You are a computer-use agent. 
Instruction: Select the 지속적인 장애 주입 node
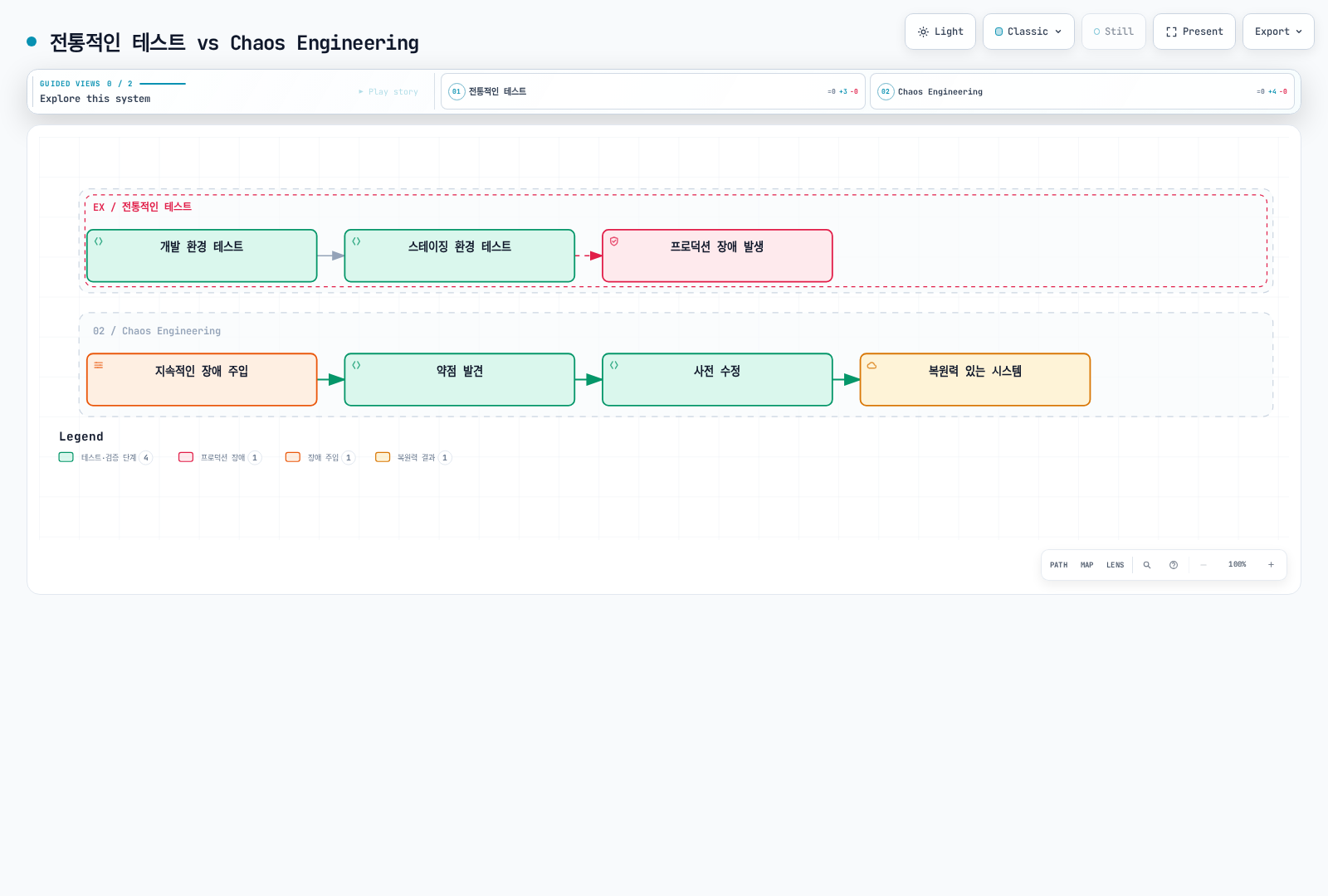pos(202,380)
